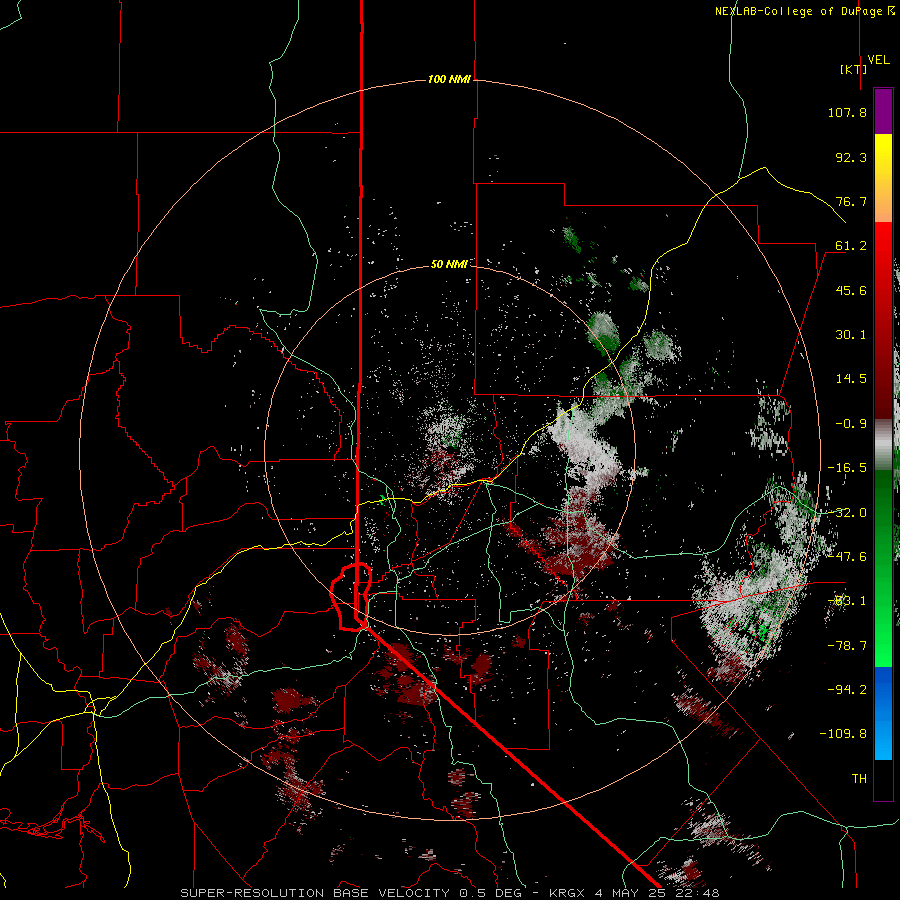Select the 30.1 legend value

851,335
